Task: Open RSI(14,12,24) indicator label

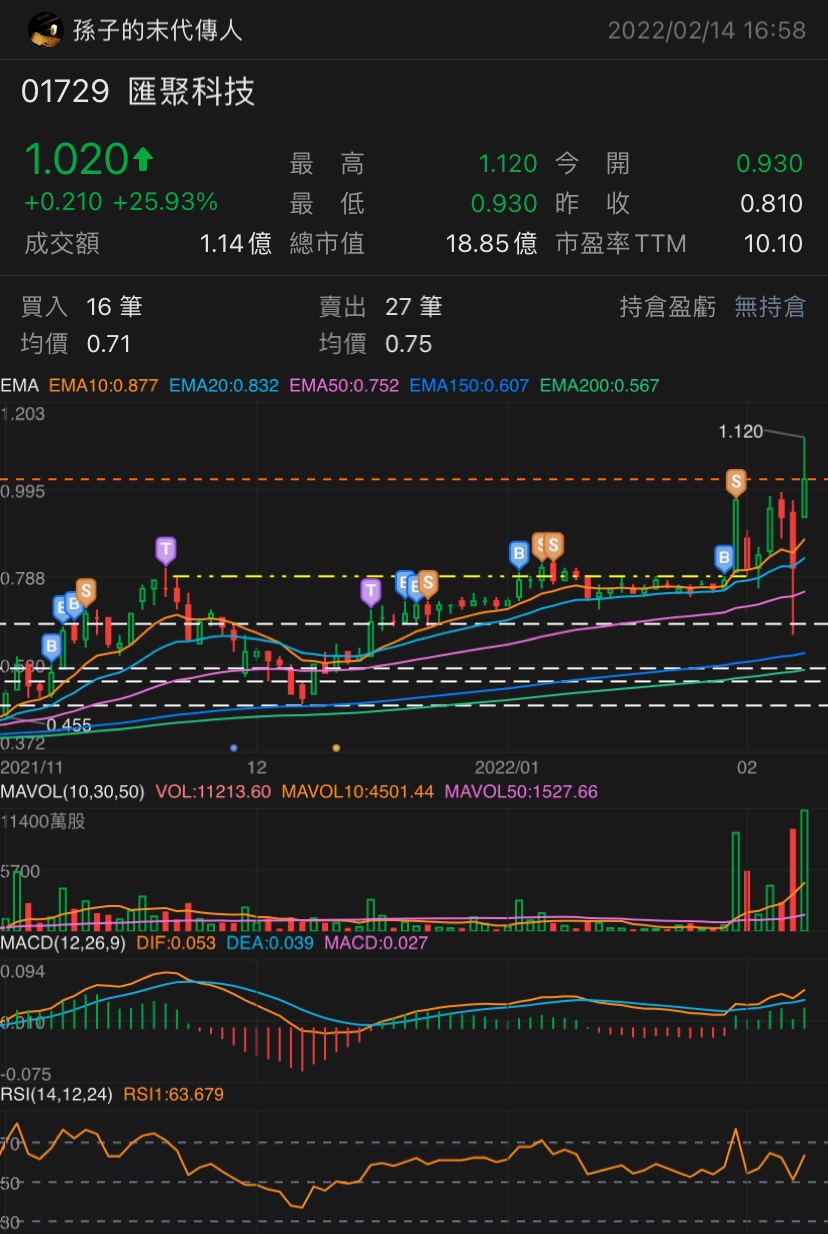Action: [x=56, y=1095]
